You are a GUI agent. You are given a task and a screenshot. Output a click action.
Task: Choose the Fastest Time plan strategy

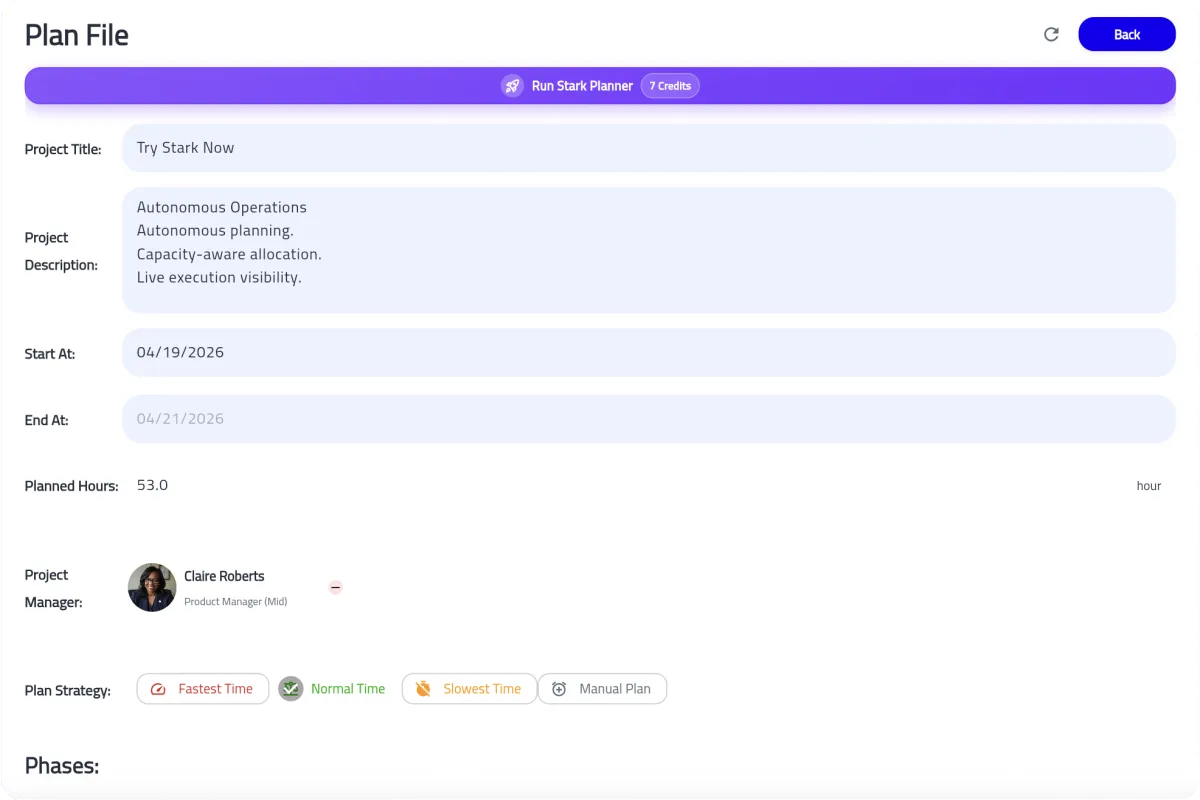215,689
